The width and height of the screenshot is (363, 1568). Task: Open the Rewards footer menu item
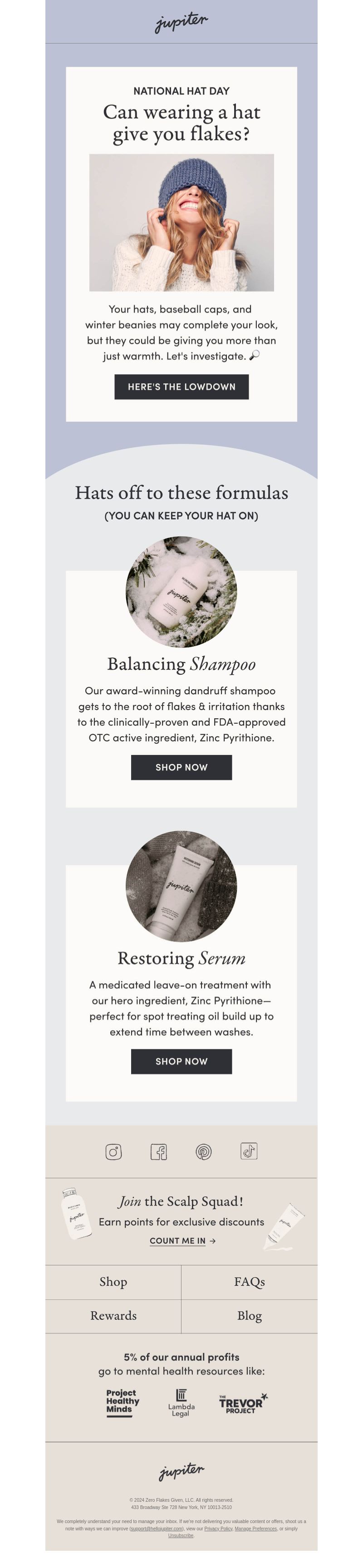[113, 1316]
